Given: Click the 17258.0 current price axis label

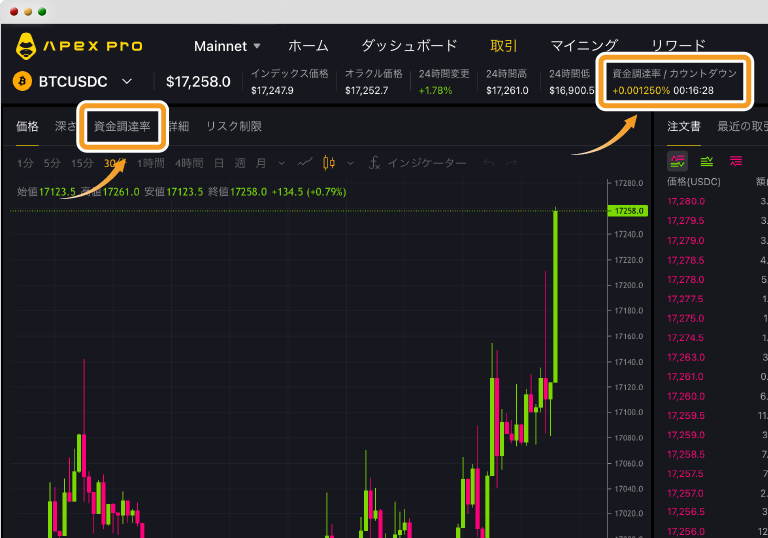Looking at the screenshot, I should [x=628, y=211].
